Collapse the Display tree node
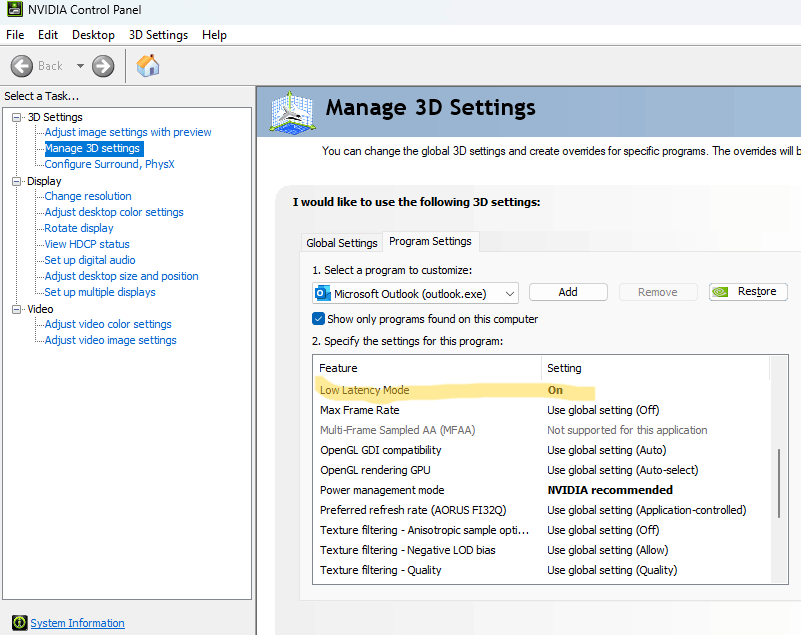 (x=17, y=181)
